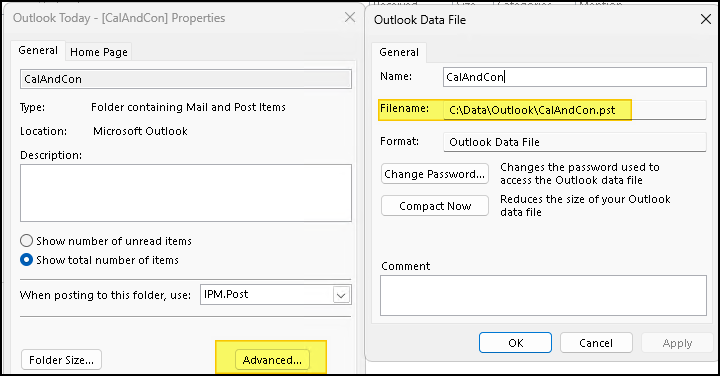Click the Advanced button
The width and height of the screenshot is (720, 376).
click(x=272, y=360)
